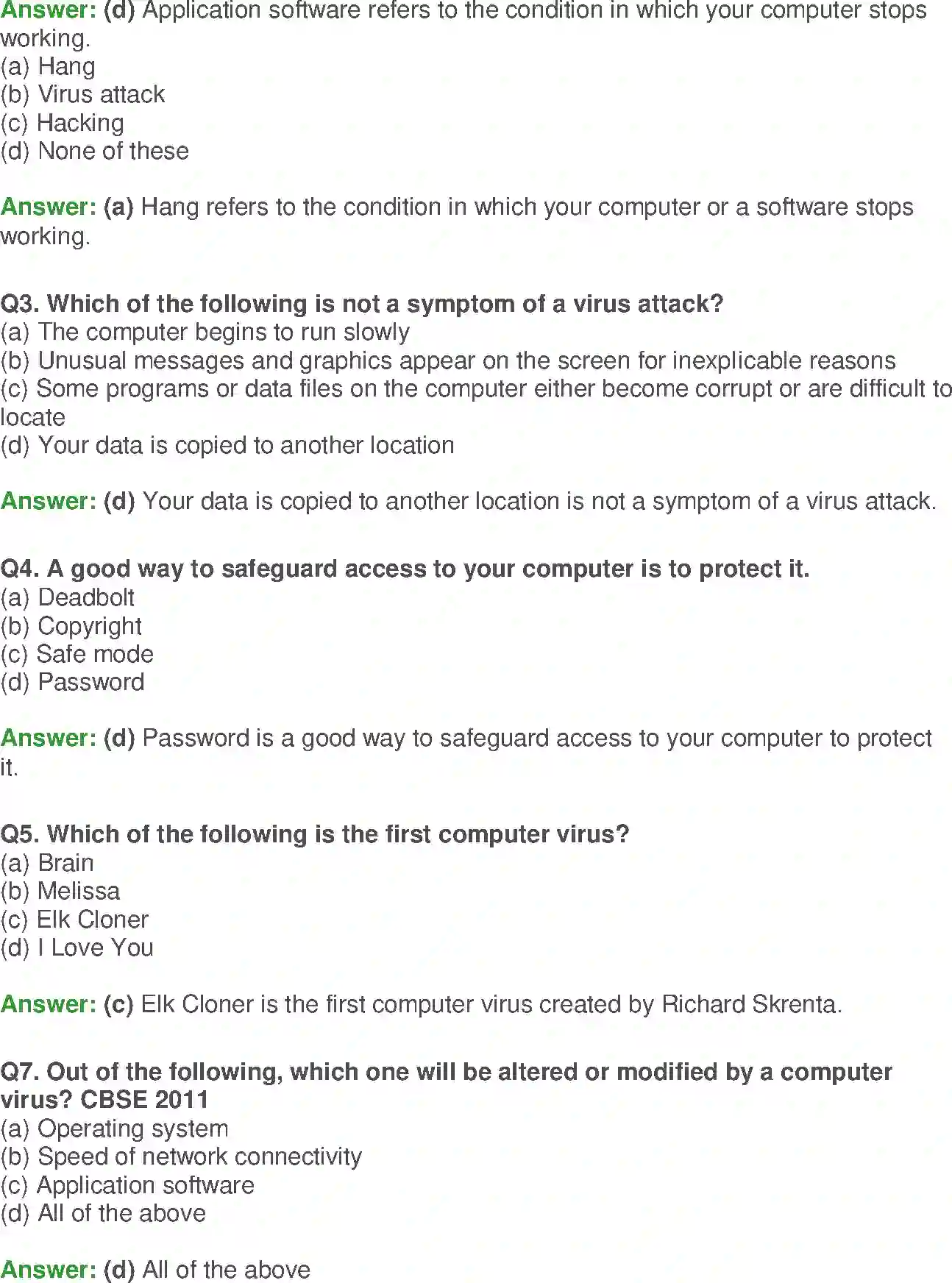
Task: Pick option (d) All of the above
Action: tap(103, 1214)
